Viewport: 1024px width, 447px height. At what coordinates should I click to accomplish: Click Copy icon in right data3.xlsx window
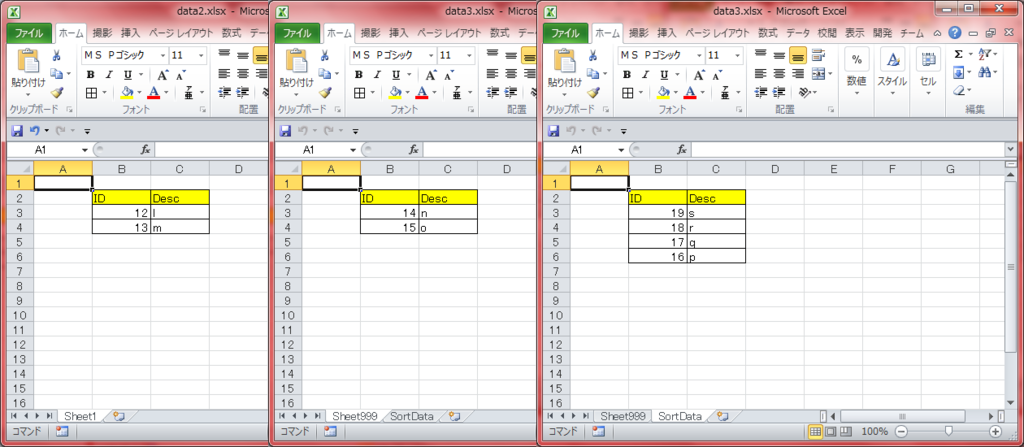[x=590, y=74]
